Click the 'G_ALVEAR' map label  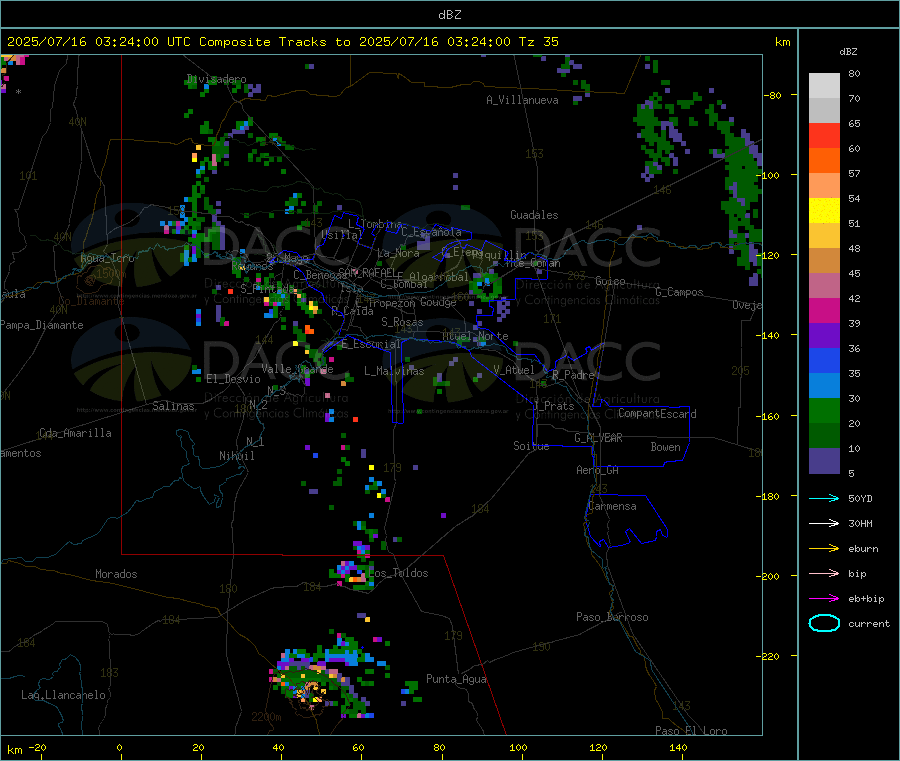(x=598, y=438)
